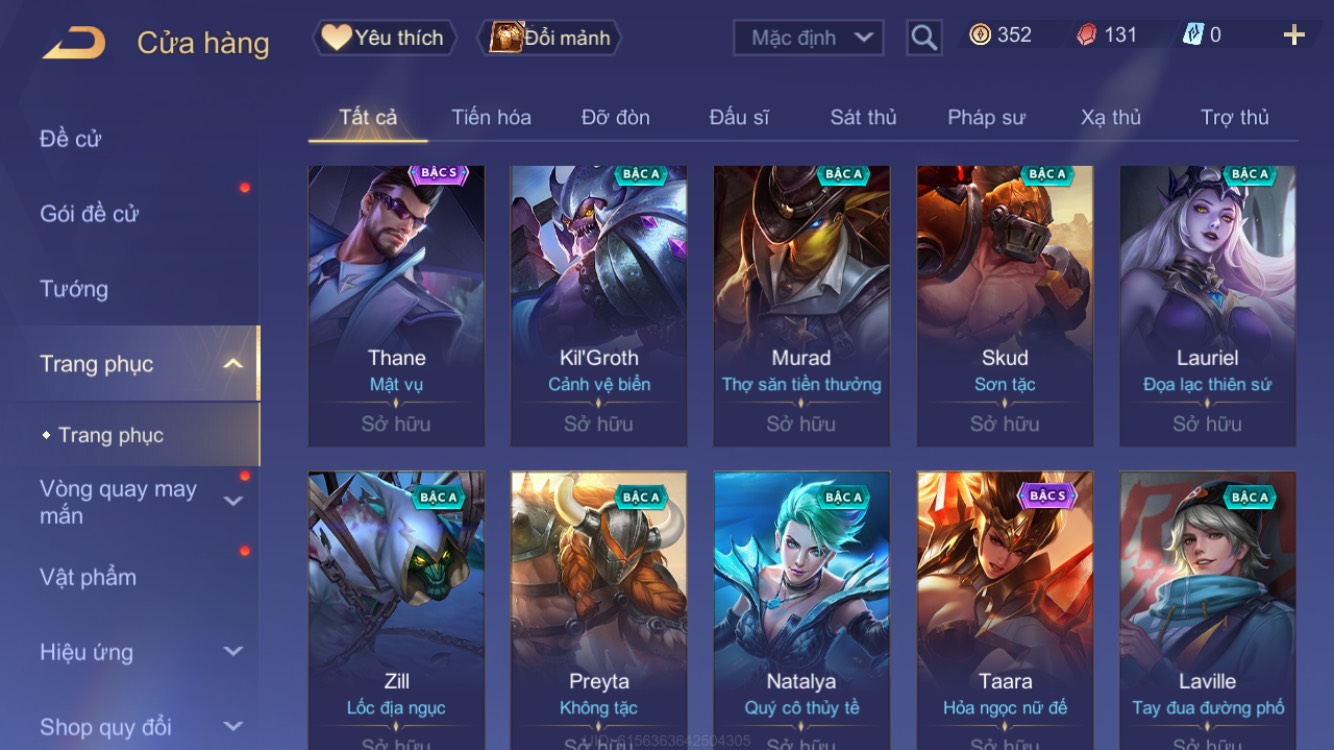
Task: Switch to the Pháp sư tab
Action: pos(986,117)
